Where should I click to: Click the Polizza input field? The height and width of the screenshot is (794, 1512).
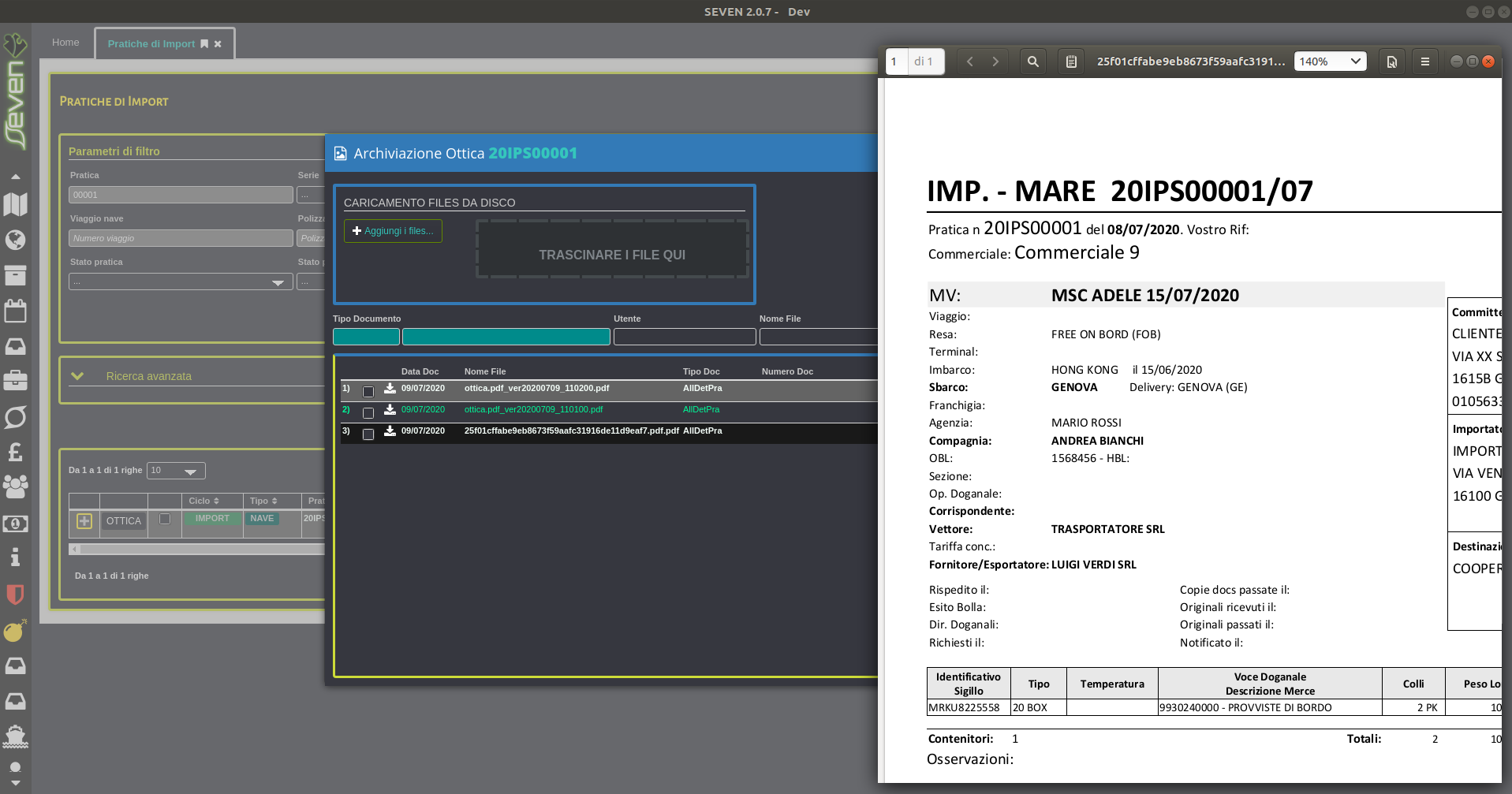pos(311,238)
